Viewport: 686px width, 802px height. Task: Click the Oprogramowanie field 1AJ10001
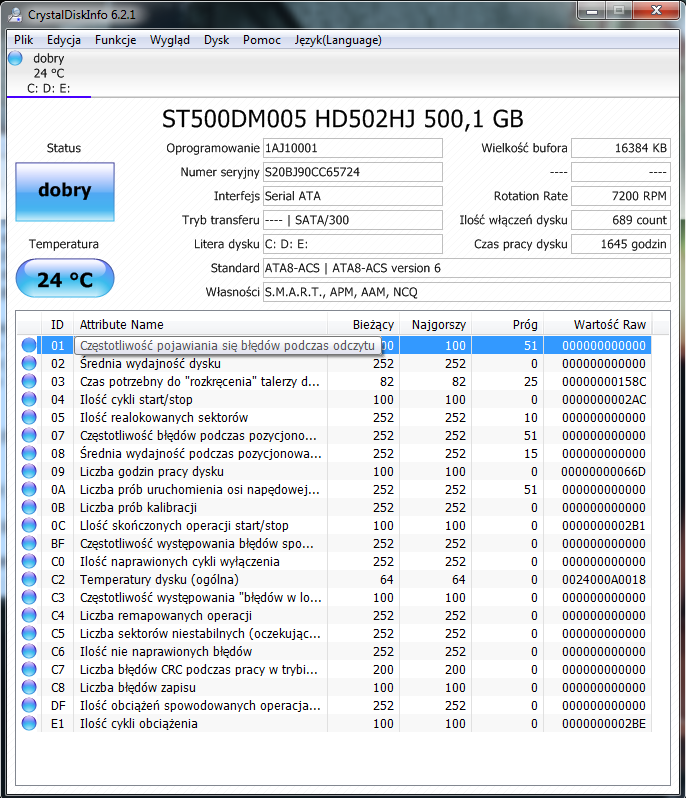click(x=352, y=148)
